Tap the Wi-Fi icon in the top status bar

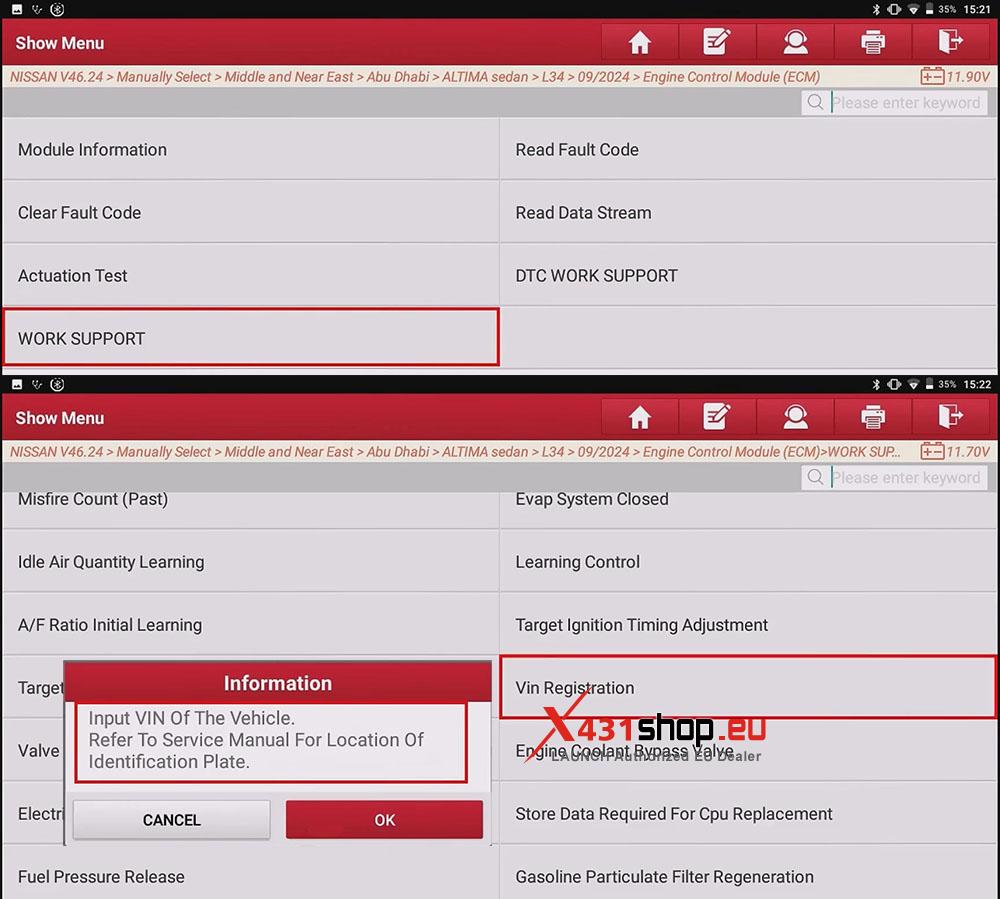[913, 9]
